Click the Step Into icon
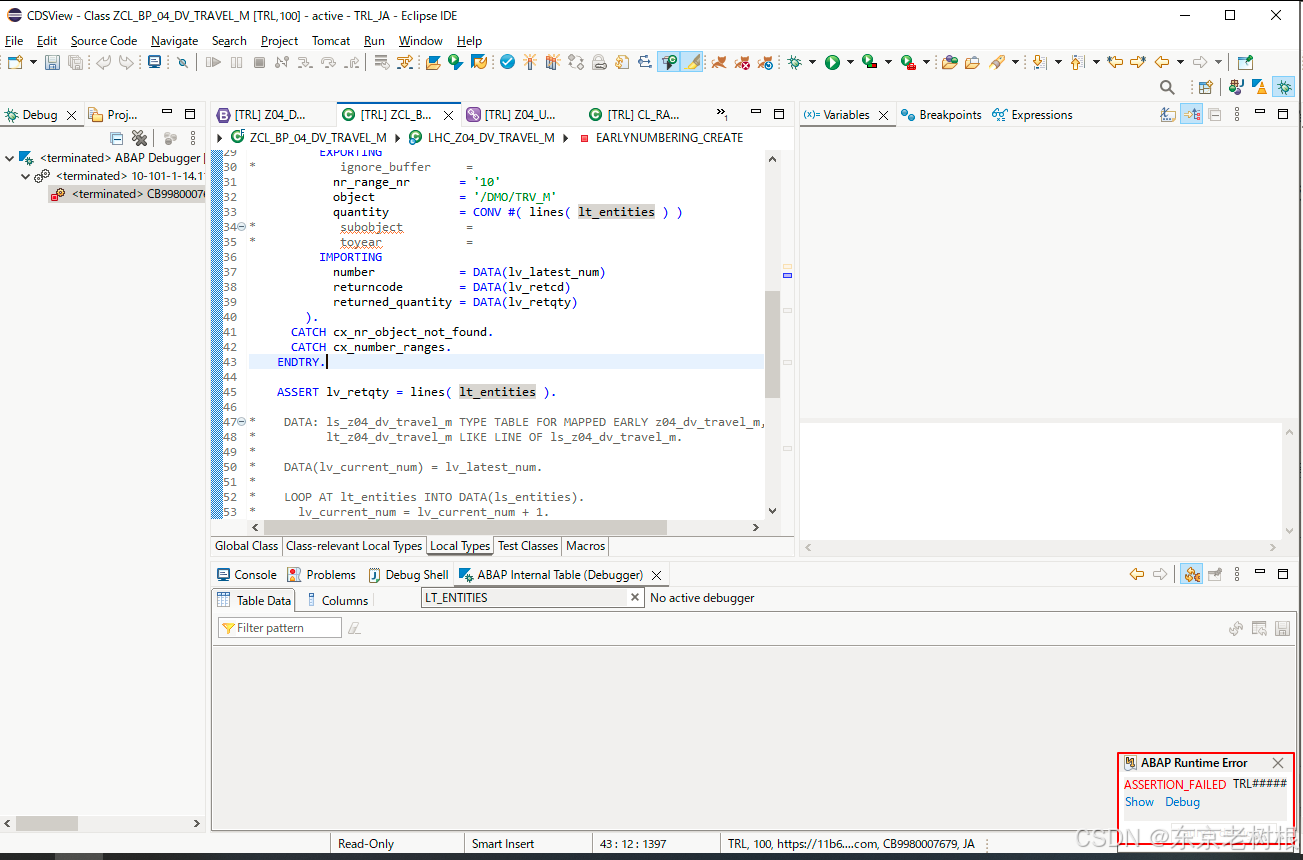This screenshot has height=860, width=1303. [305, 62]
